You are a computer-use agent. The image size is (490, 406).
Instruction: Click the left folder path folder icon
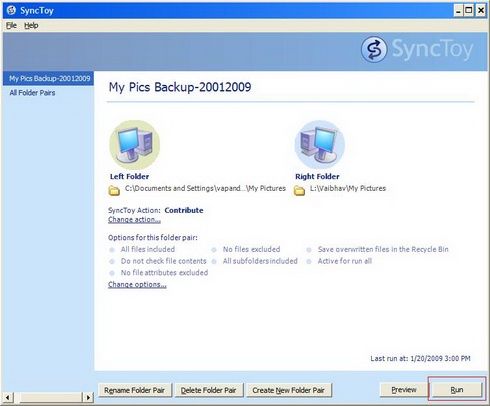click(114, 191)
